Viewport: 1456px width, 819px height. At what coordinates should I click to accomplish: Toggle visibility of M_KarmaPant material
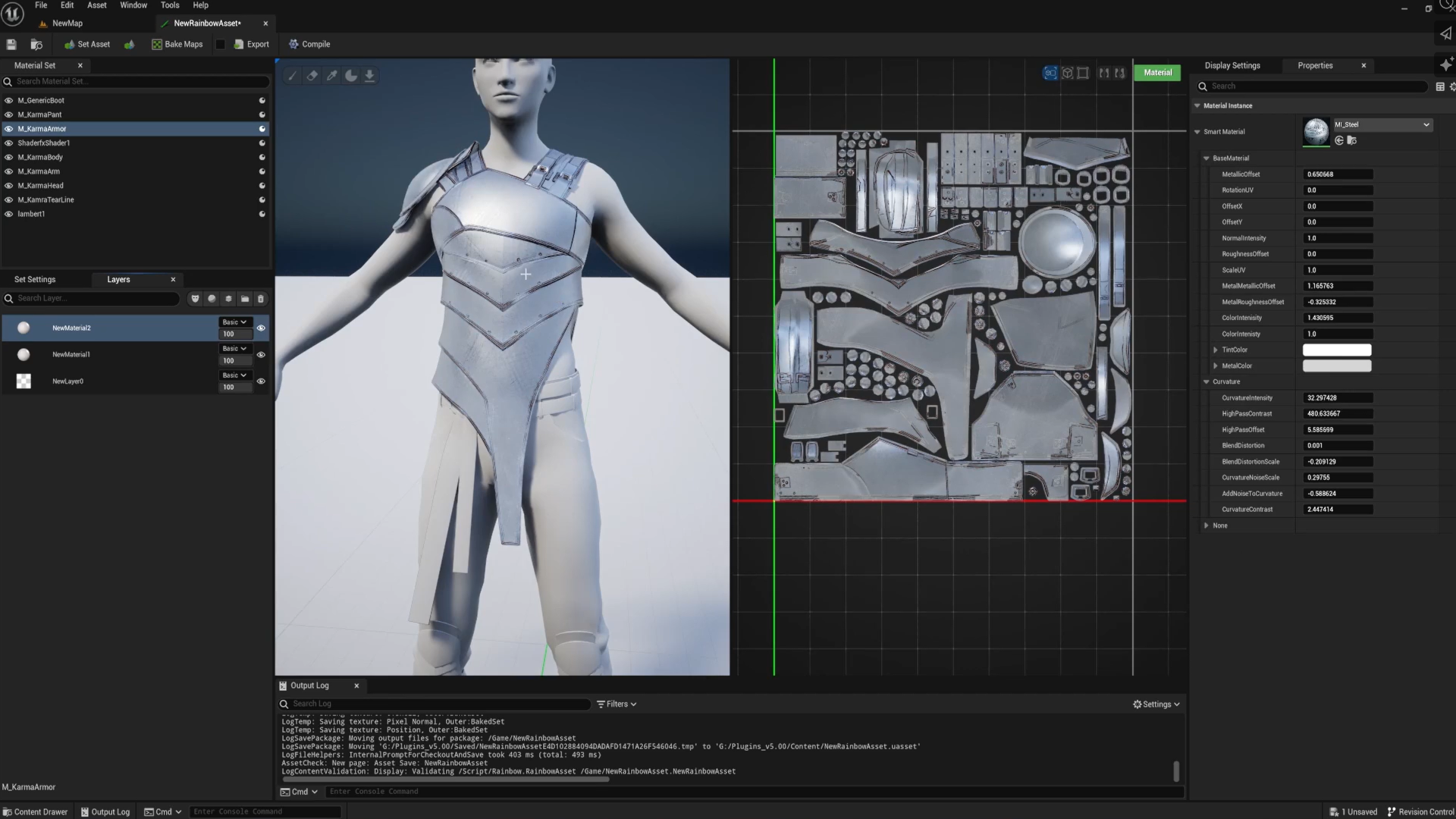[x=8, y=115]
